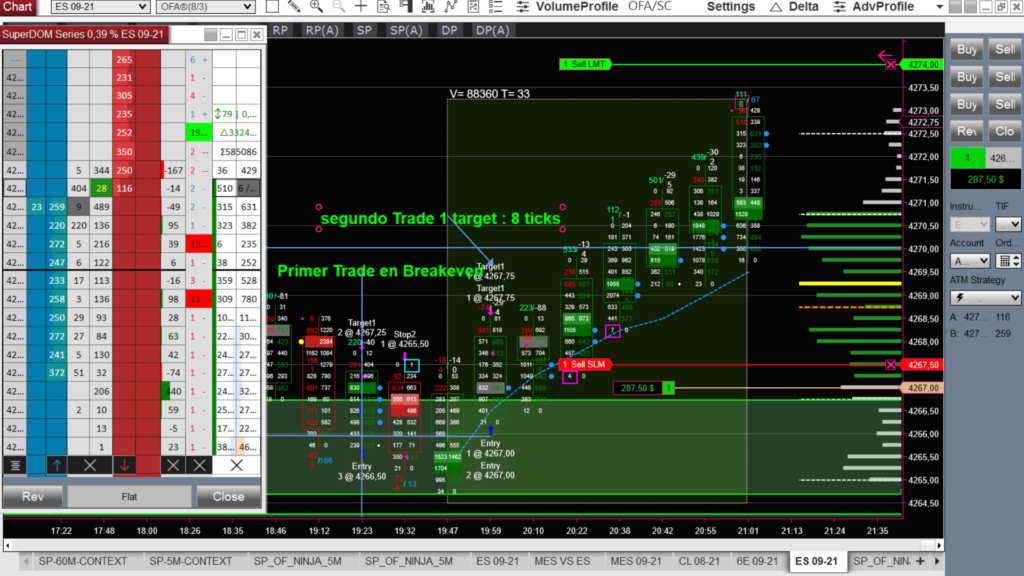The width and height of the screenshot is (1024, 576).
Task: Open the OFA®(8/3) interval dropdown
Action: tap(205, 7)
